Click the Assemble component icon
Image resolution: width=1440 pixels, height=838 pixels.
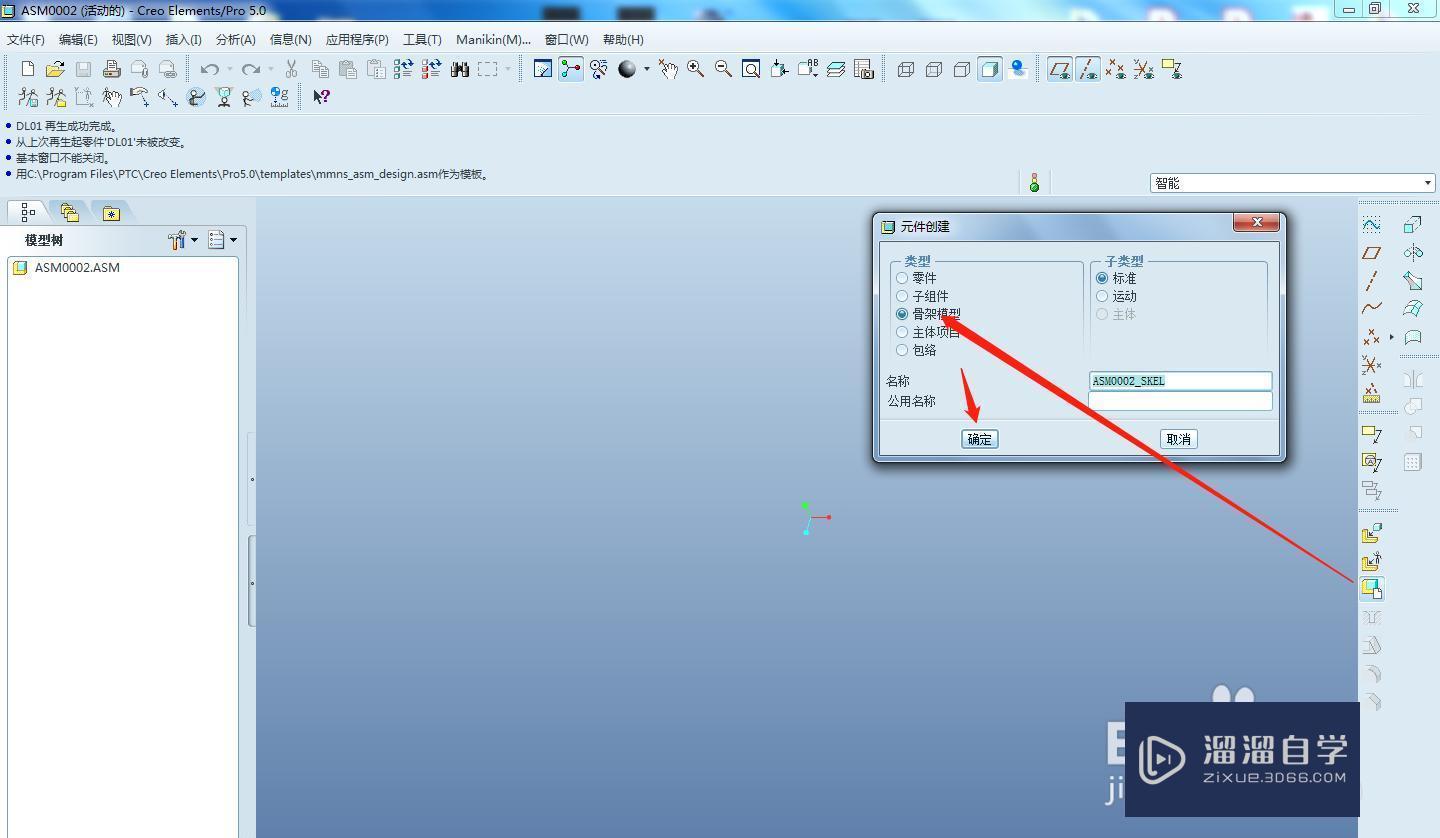point(1371,533)
